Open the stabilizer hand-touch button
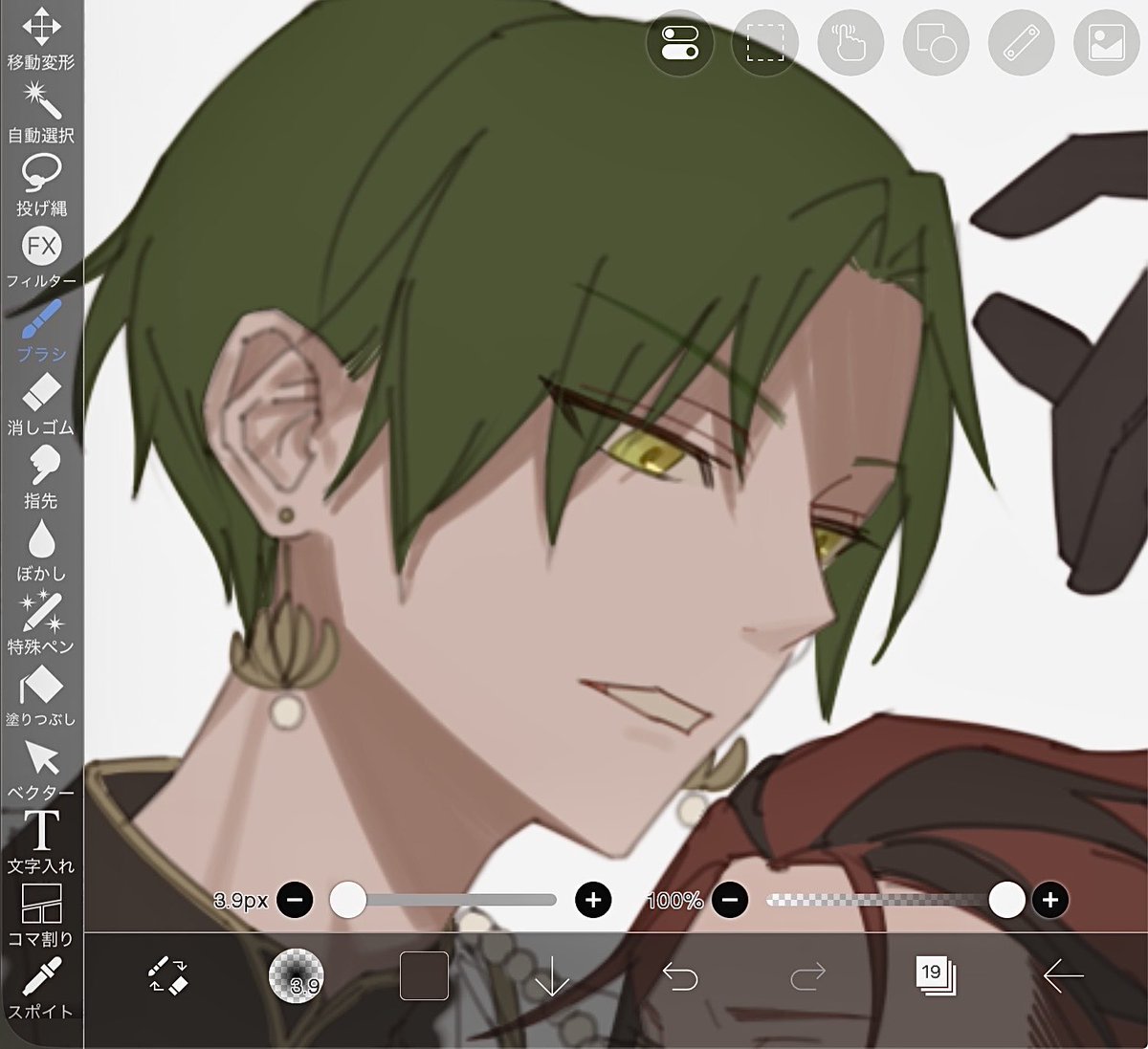Screen dimensions: 1148x1049 [x=850, y=43]
